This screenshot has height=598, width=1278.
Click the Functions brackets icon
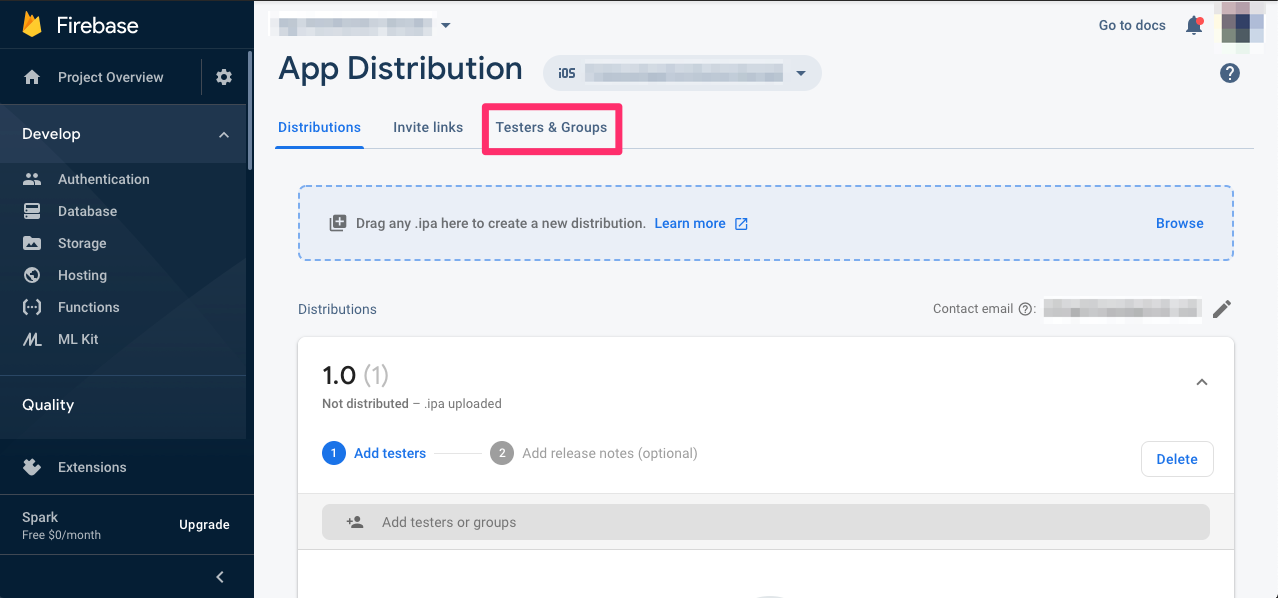[32, 307]
